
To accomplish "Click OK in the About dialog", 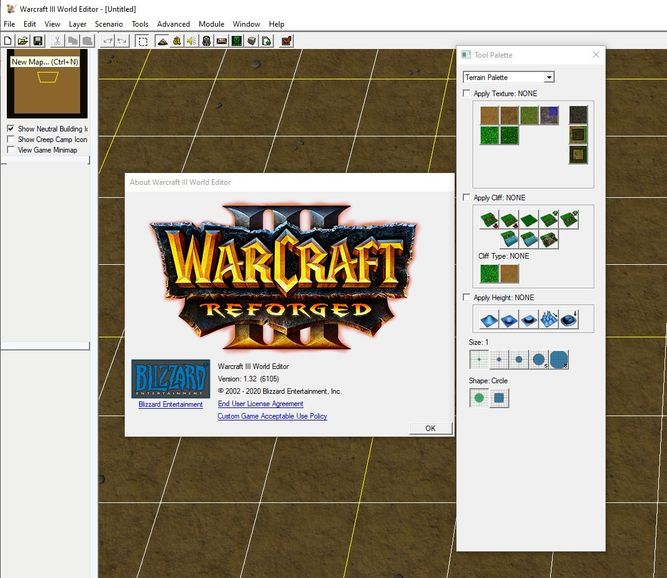I will tap(430, 428).
